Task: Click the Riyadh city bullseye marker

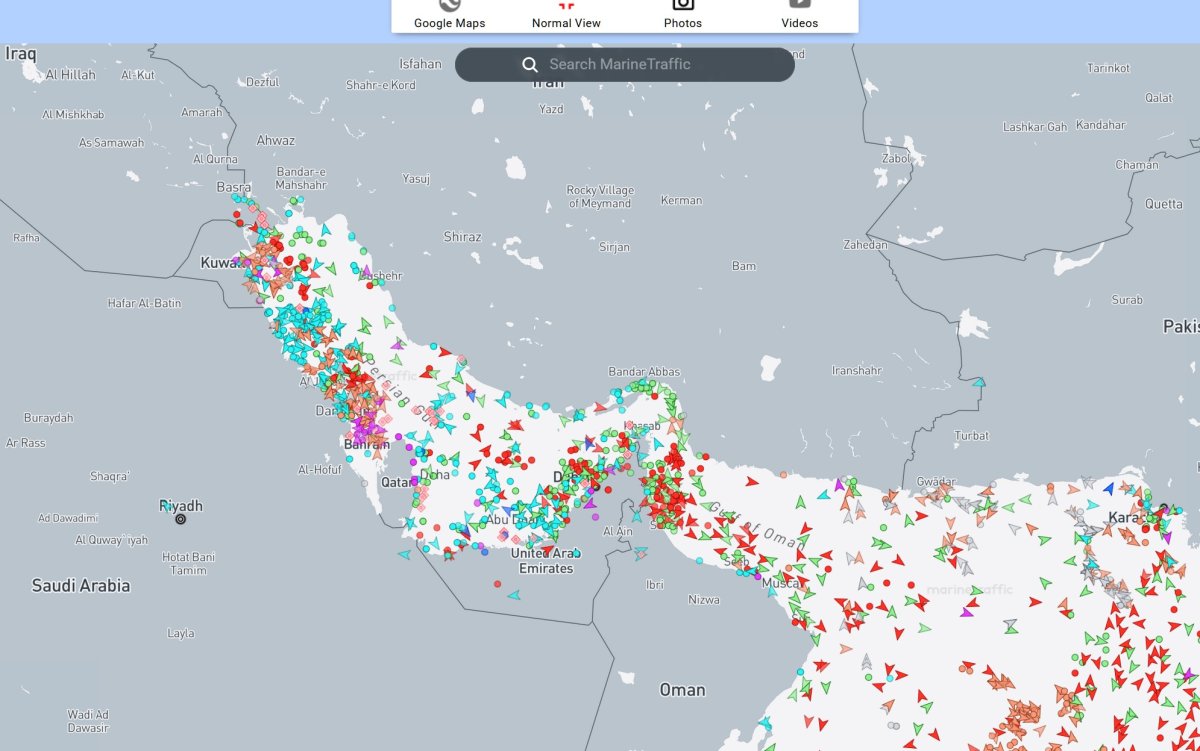Action: (x=180, y=519)
